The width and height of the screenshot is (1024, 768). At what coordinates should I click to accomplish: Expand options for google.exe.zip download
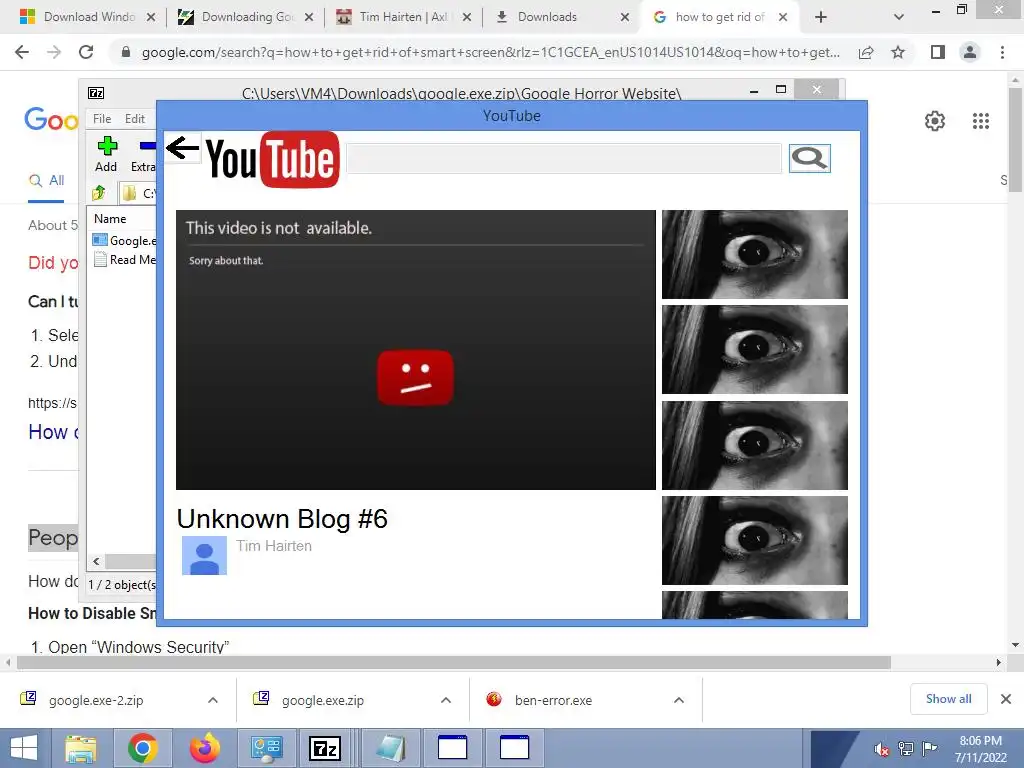446,700
